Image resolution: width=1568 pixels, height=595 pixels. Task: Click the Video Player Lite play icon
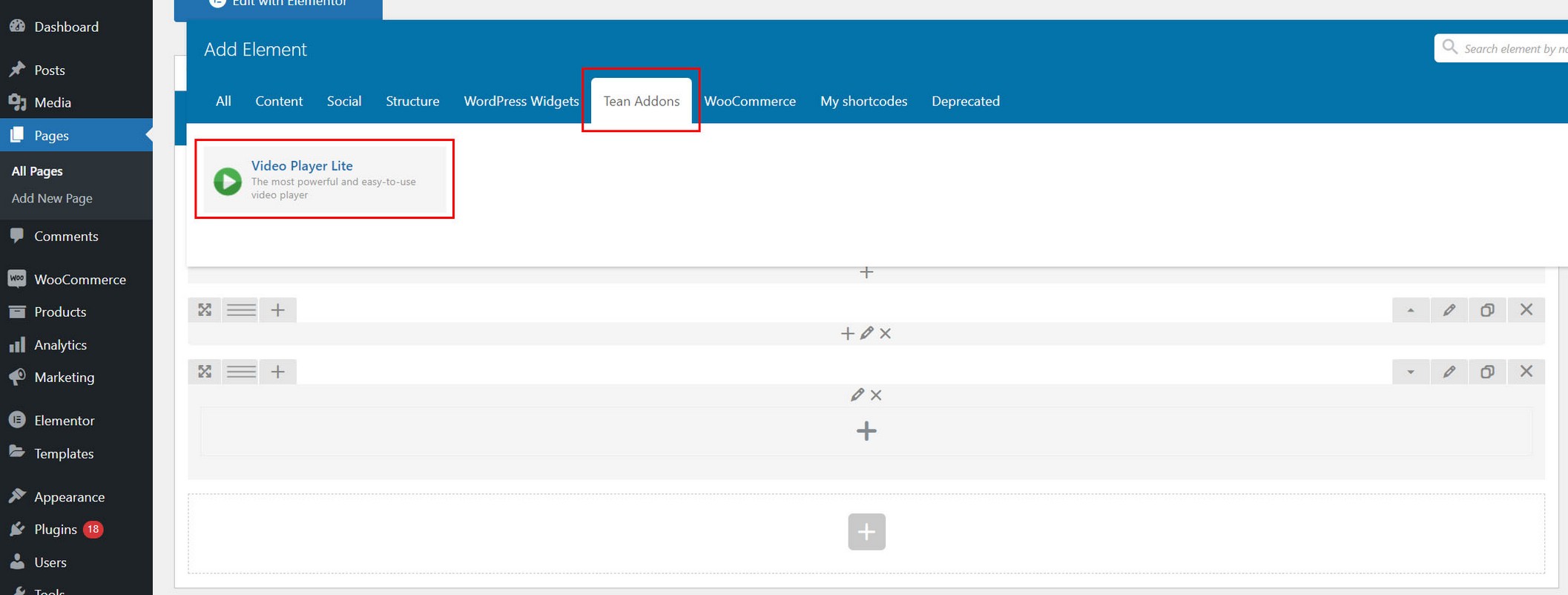(228, 181)
